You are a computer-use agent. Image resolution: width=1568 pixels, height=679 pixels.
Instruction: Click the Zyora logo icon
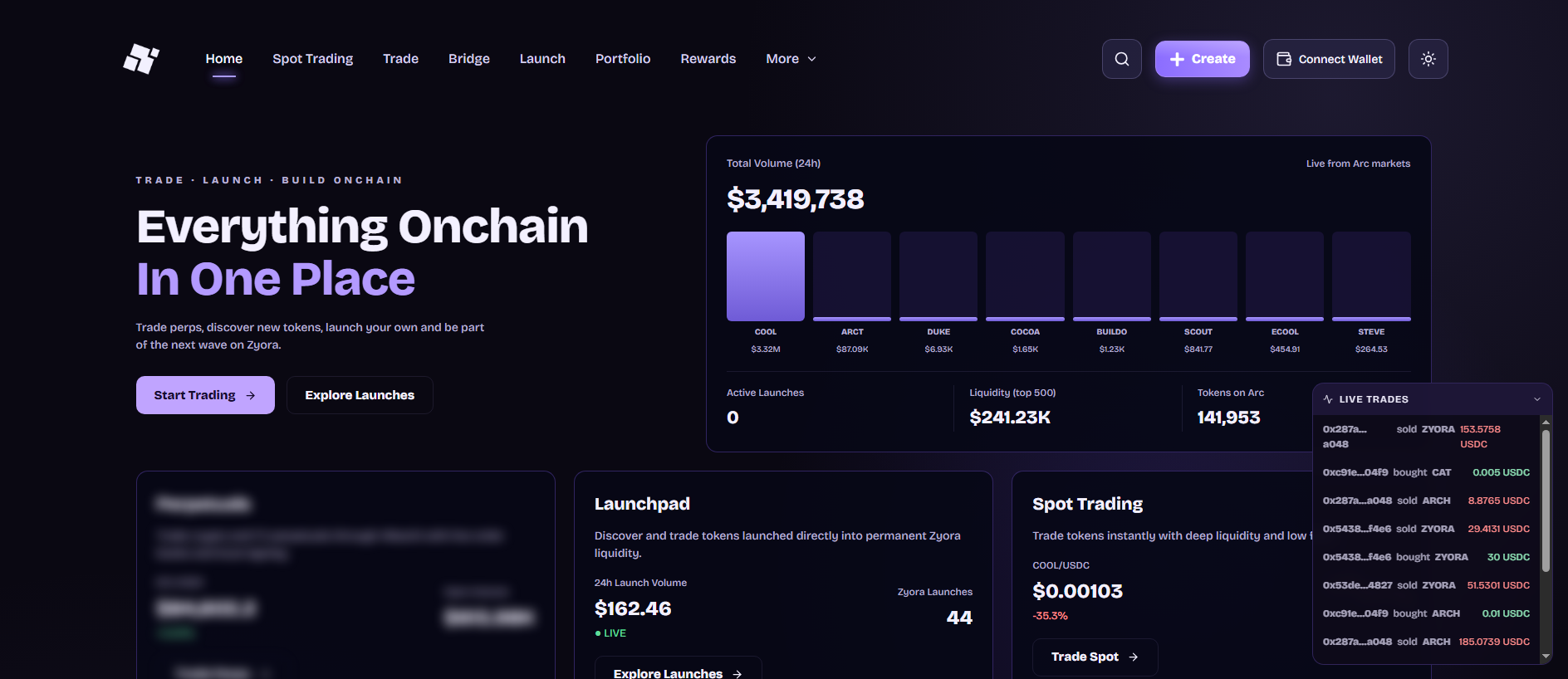click(x=141, y=59)
